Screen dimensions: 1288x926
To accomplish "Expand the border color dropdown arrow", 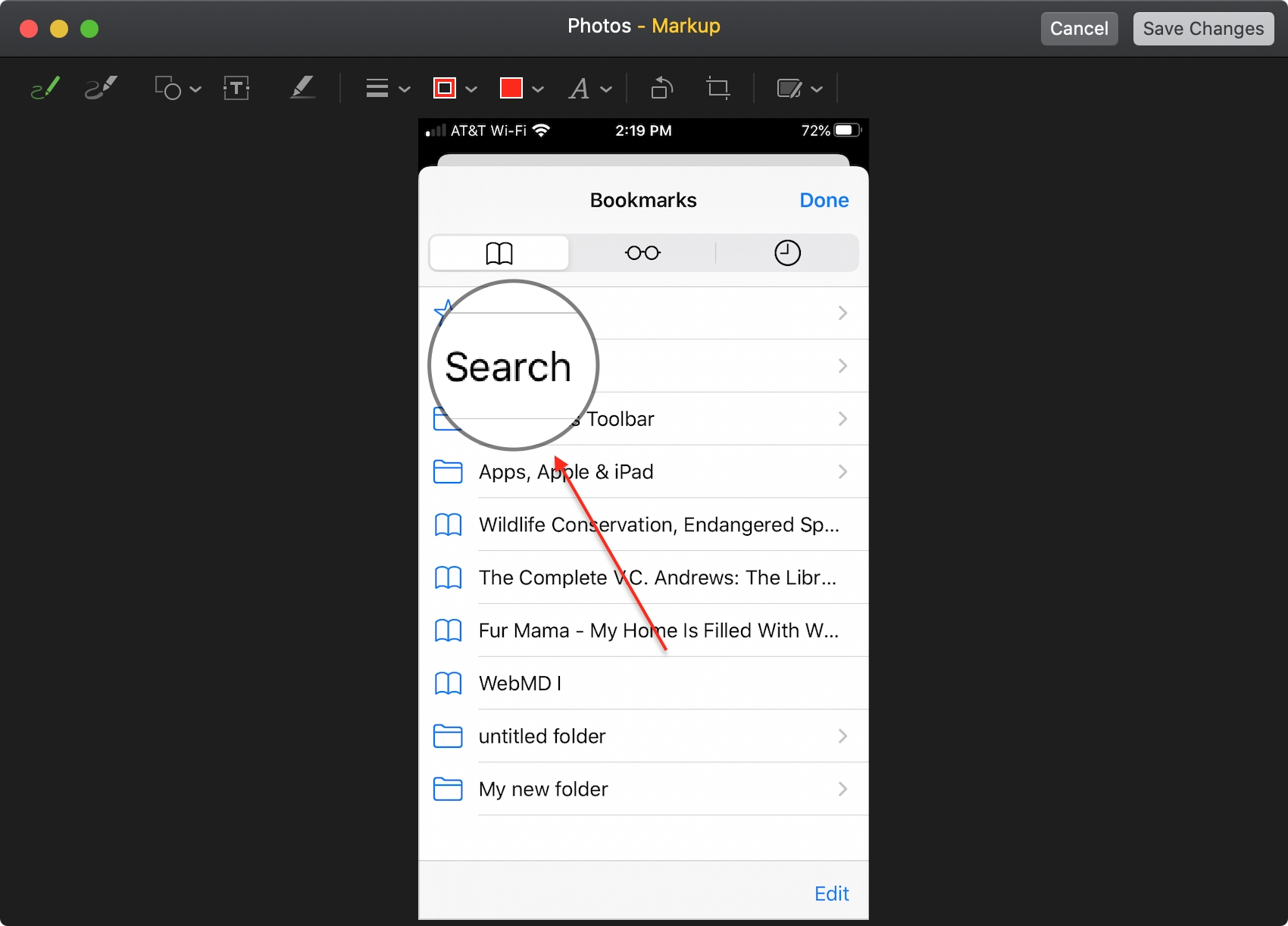I will [471, 89].
